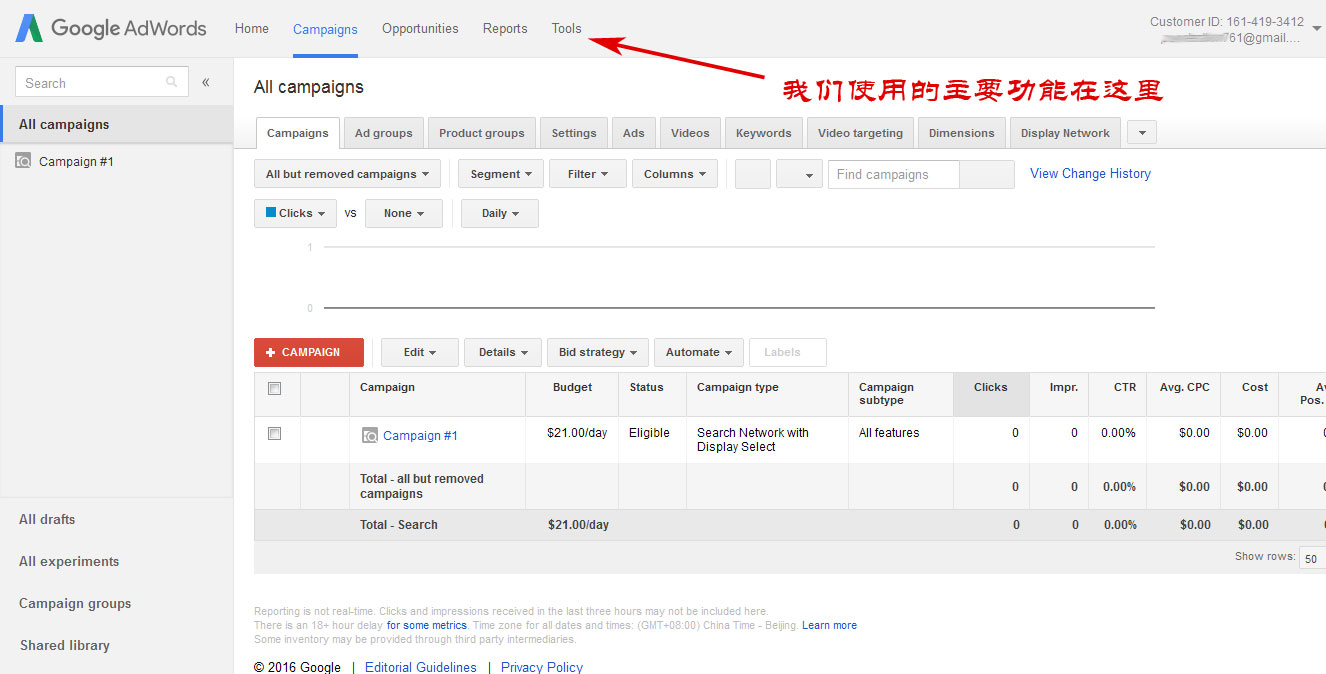Open the Filter dropdown

coord(588,174)
